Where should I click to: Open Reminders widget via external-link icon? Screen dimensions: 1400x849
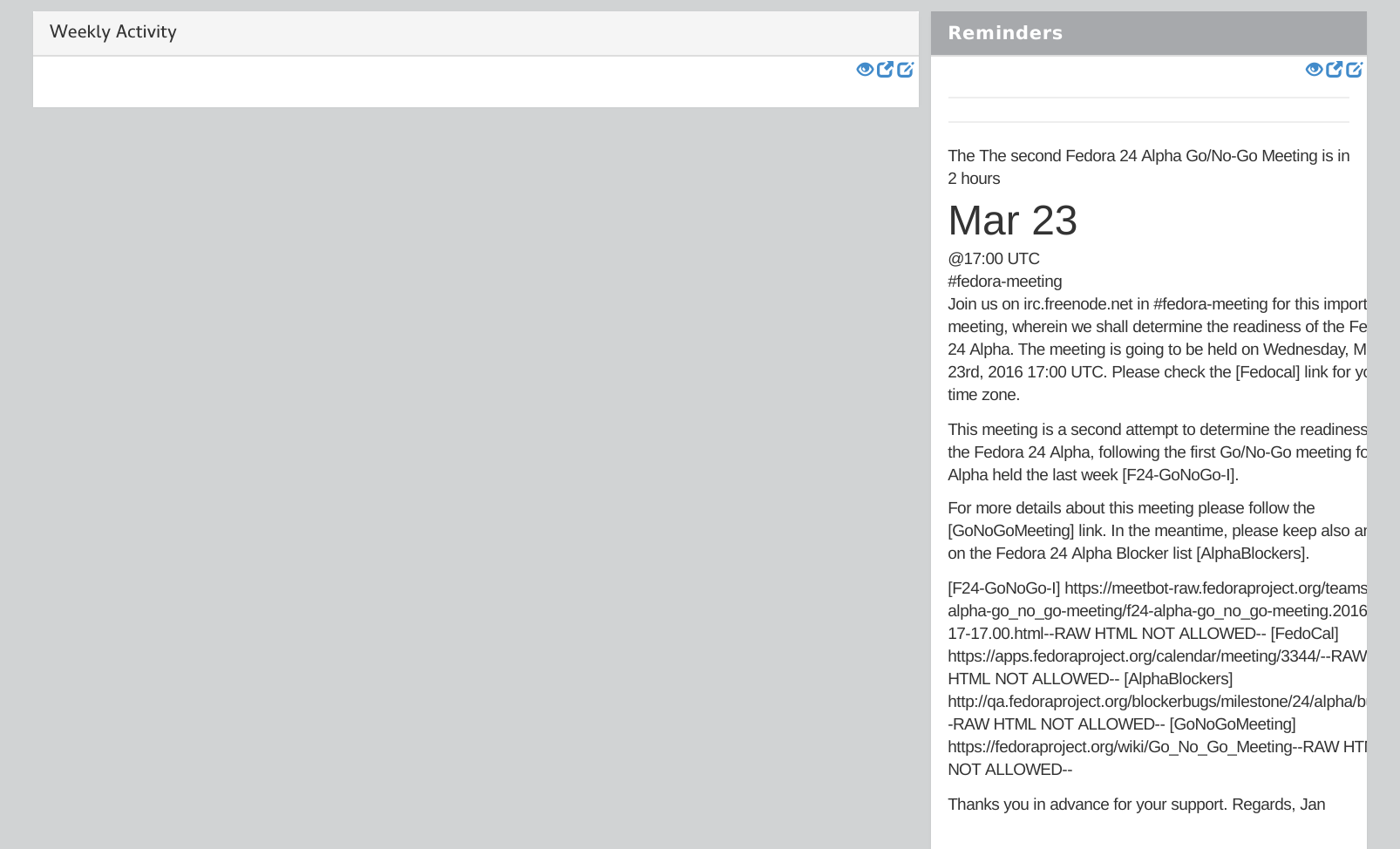coord(1334,70)
